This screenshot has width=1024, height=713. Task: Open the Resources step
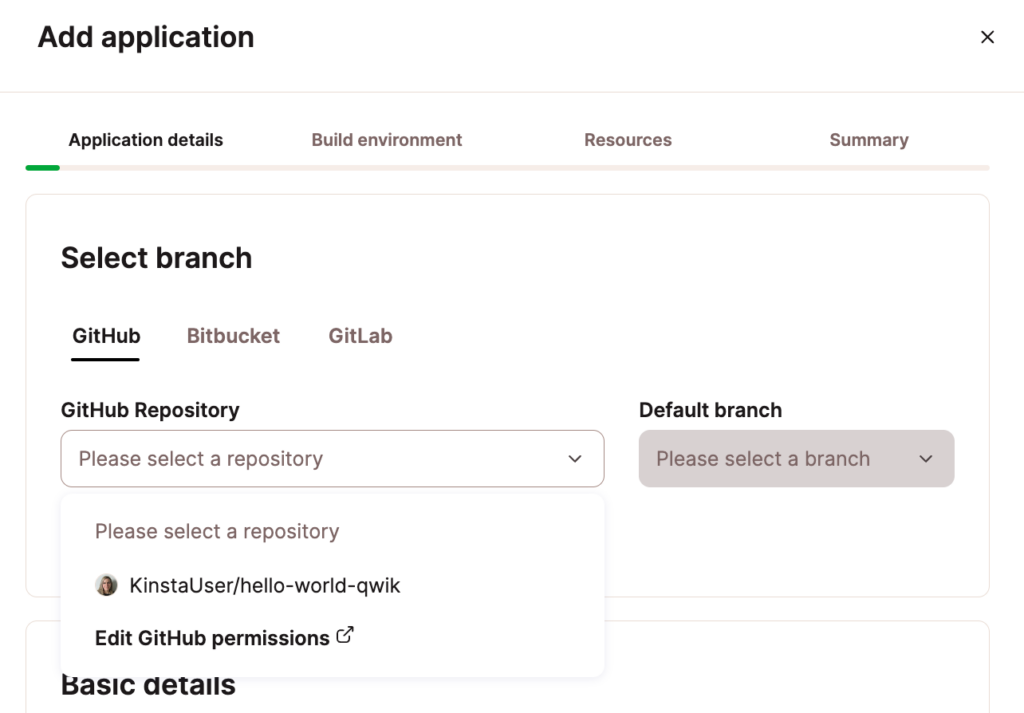point(627,140)
